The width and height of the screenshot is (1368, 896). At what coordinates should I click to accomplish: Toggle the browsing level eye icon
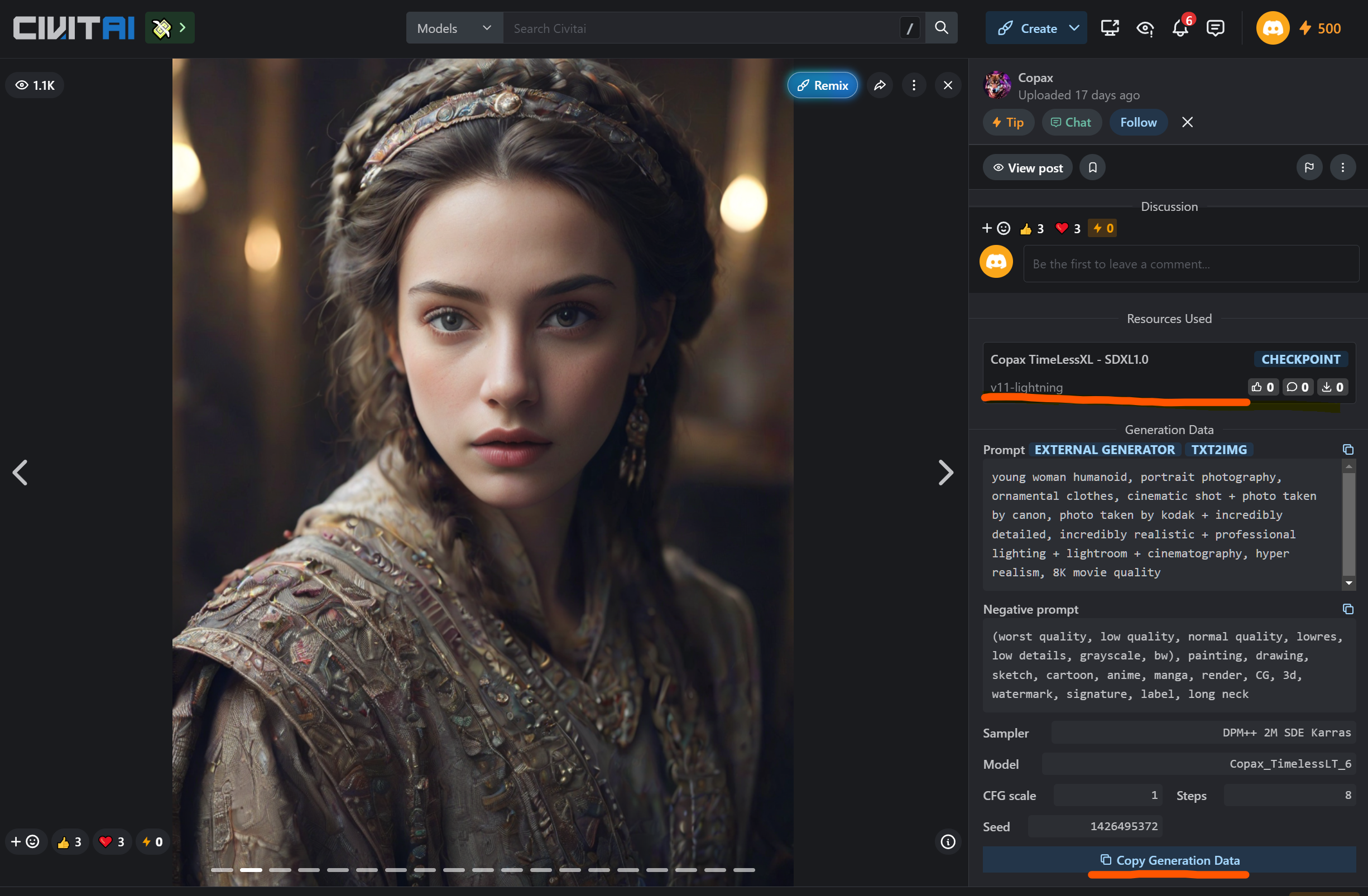1144,28
